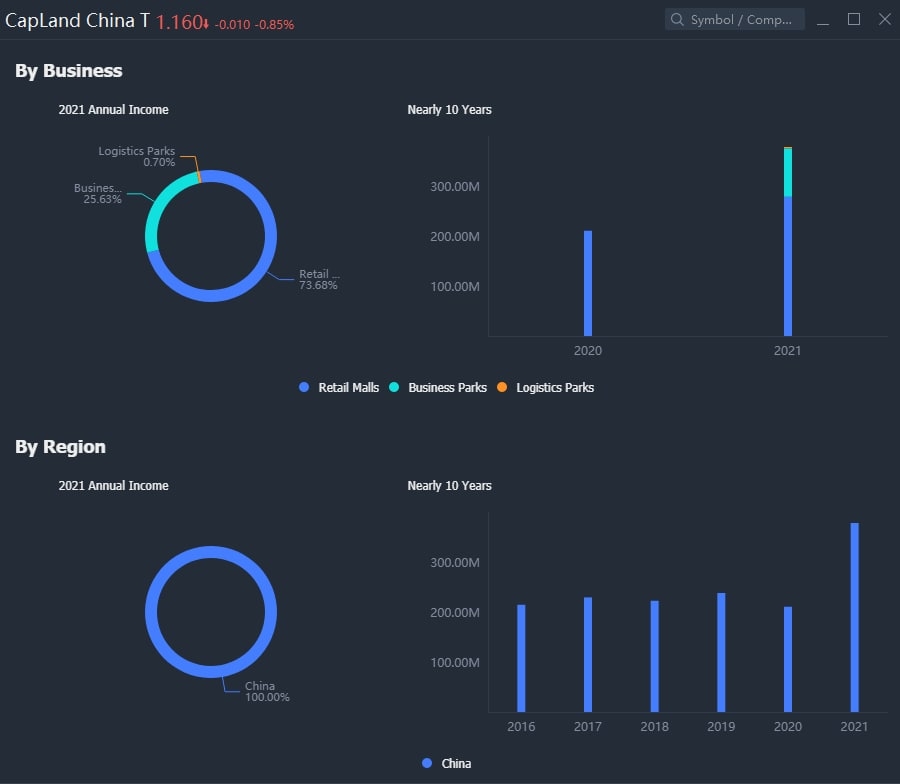Viewport: 900px width, 784px height.
Task: Maximize the CapLand China window
Action: point(854,20)
